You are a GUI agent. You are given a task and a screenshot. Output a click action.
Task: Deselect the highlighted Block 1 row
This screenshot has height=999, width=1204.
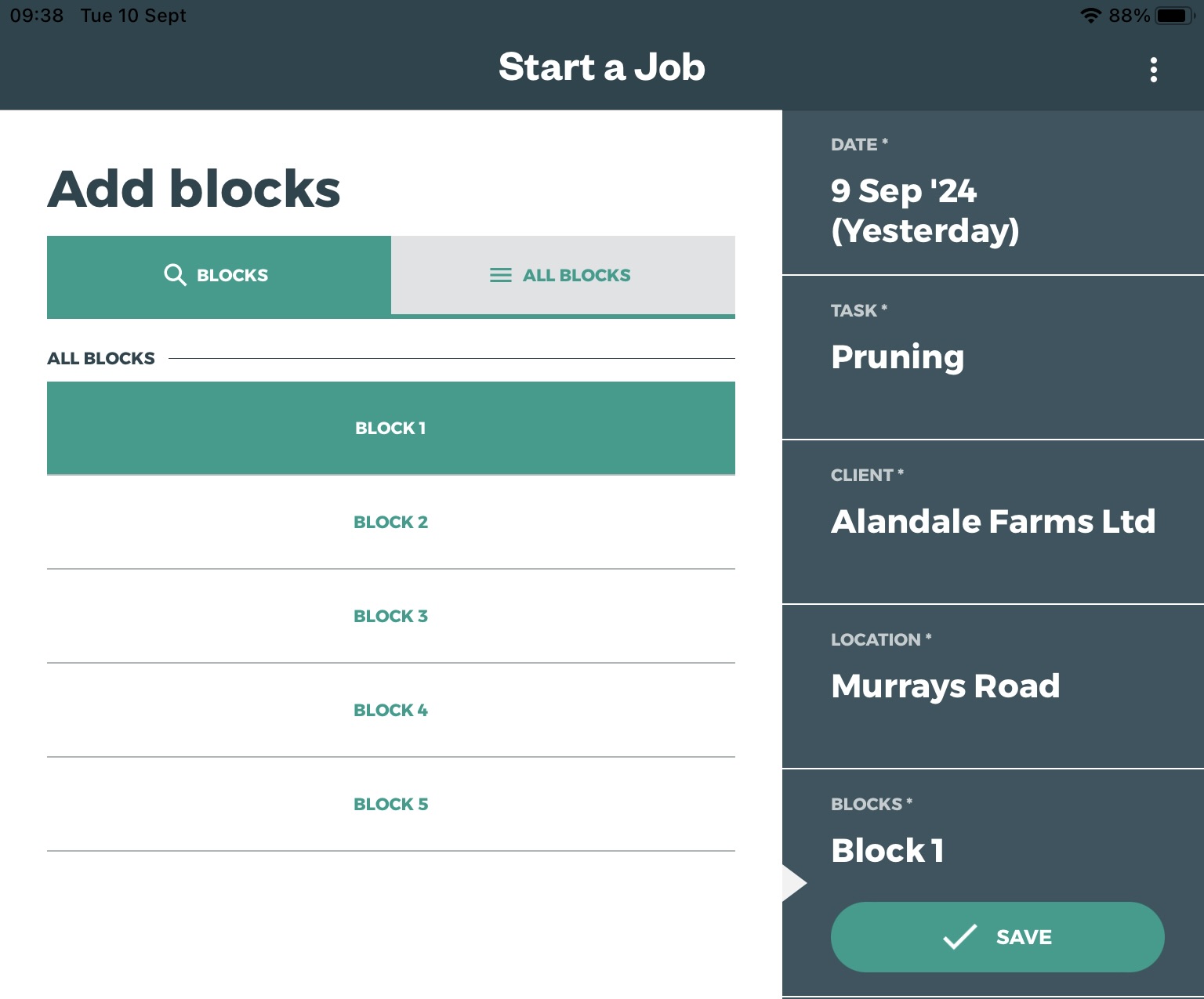point(390,428)
